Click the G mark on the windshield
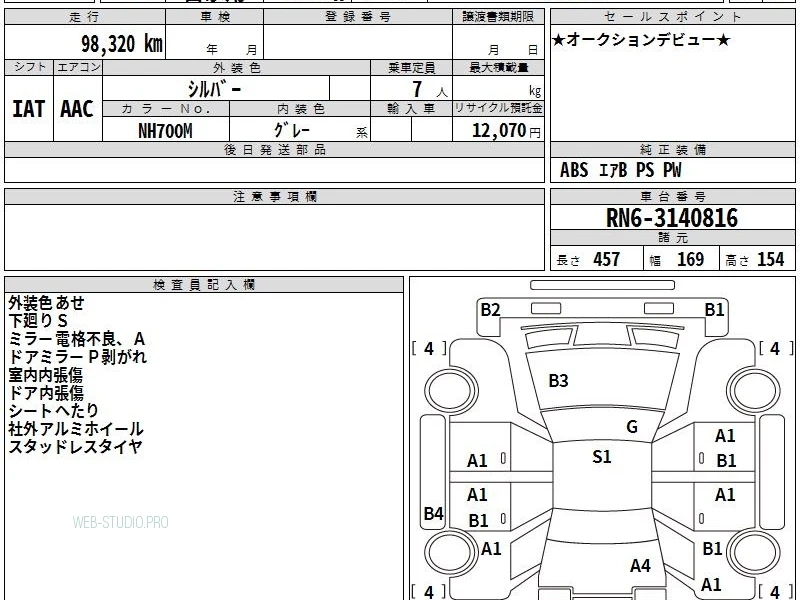Viewport: 800px width, 600px height. pyautogui.click(x=632, y=427)
